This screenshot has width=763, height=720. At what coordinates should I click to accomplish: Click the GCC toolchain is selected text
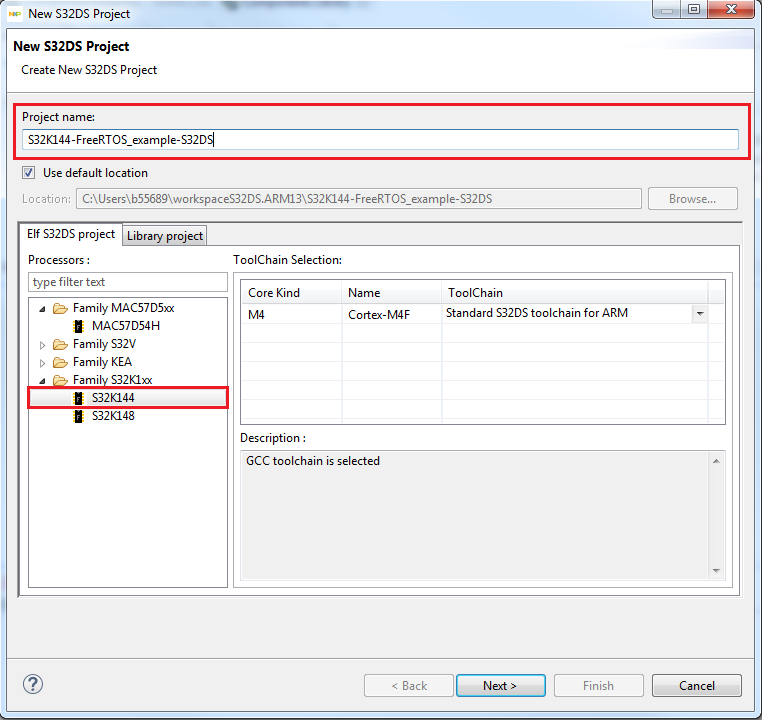[x=313, y=461]
